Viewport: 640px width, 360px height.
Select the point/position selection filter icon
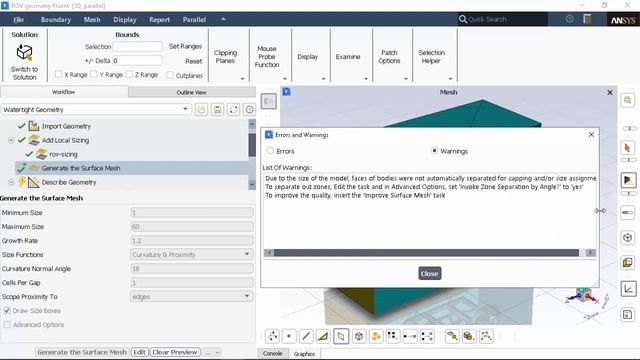(289, 336)
